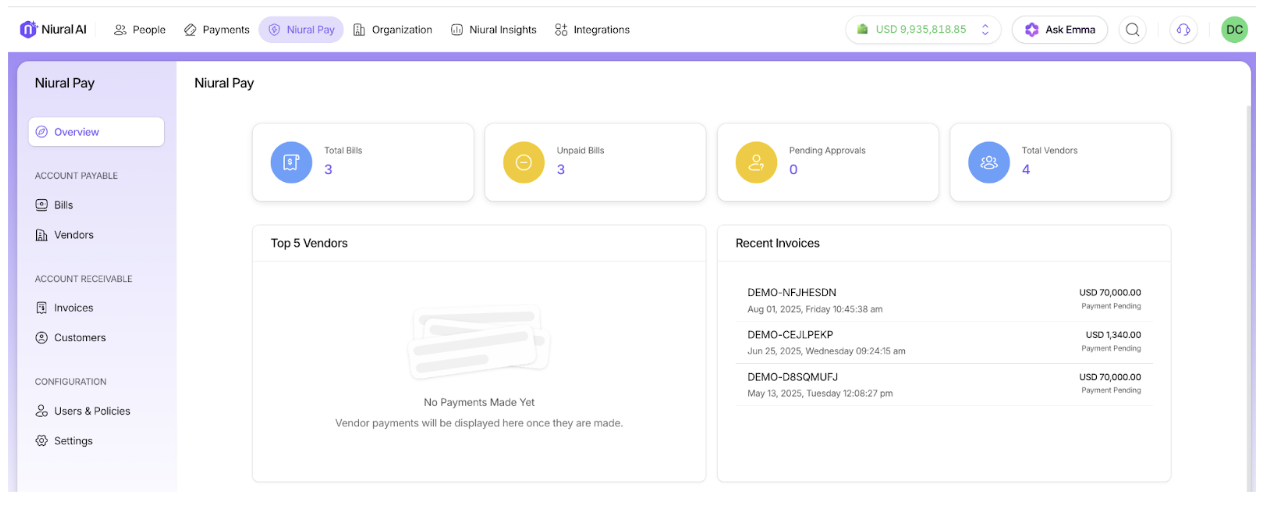
Task: Open the headset support icon
Action: coord(1183,30)
